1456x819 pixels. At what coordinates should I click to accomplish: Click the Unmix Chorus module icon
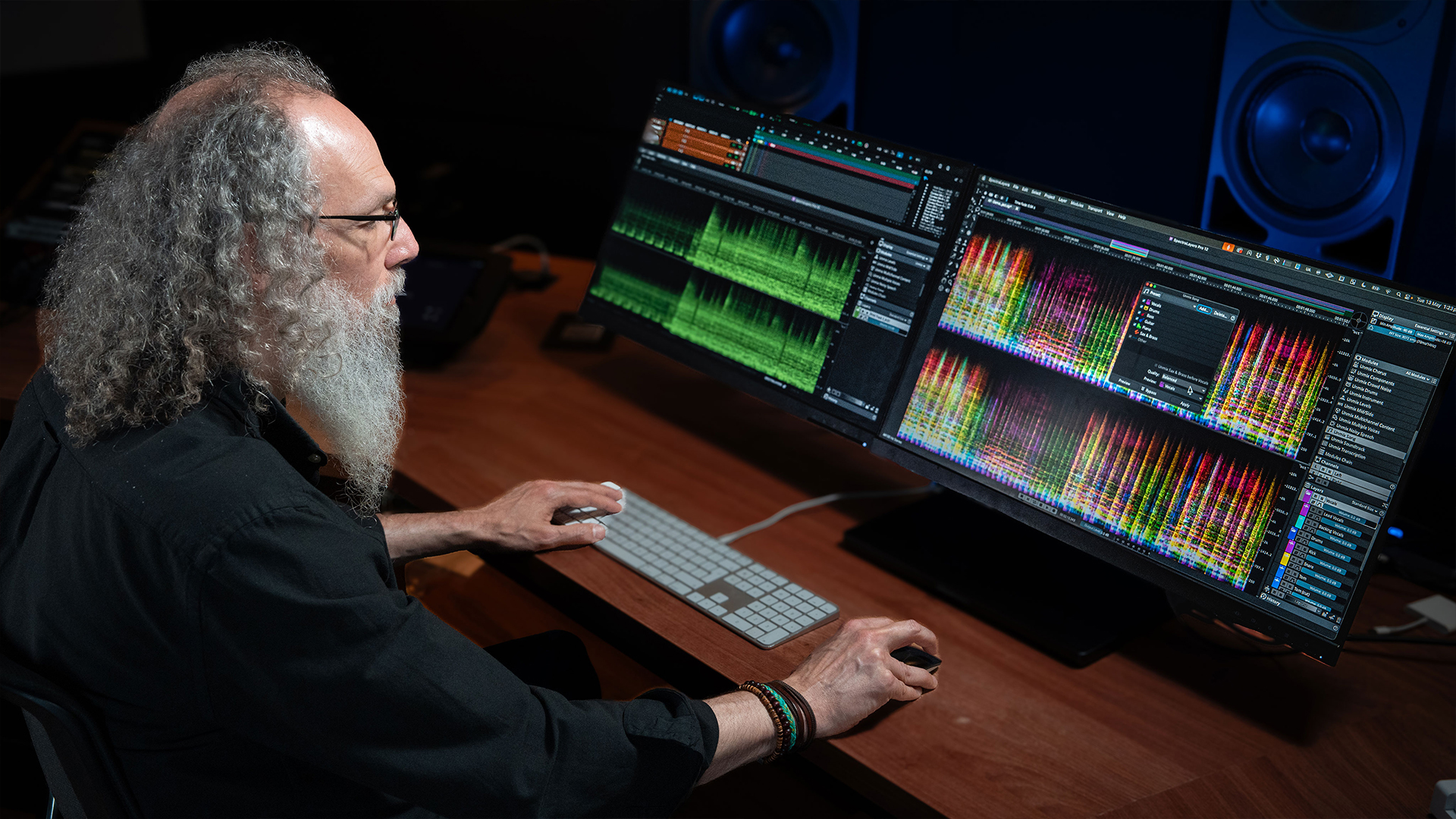tap(1356, 365)
